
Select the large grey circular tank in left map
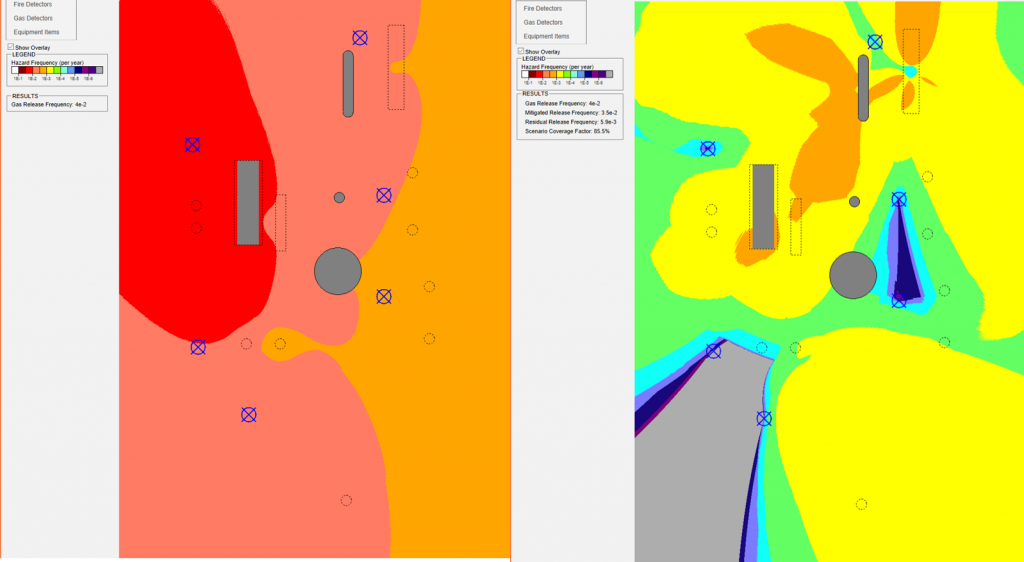pyautogui.click(x=338, y=270)
